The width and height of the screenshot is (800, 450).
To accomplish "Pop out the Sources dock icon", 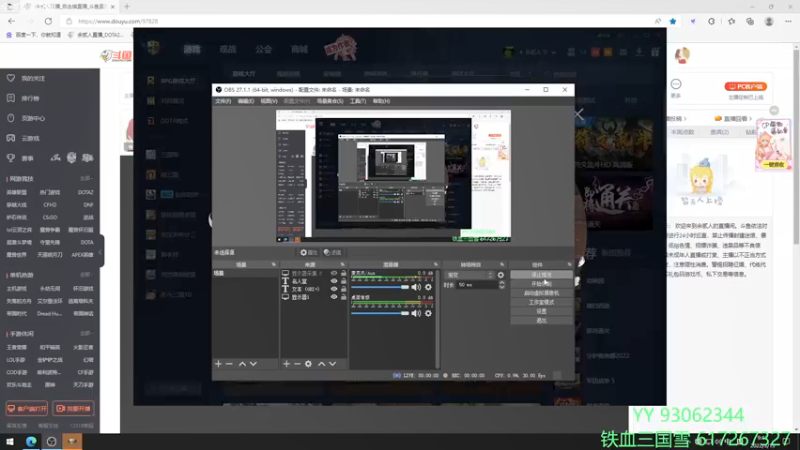I will [342, 265].
